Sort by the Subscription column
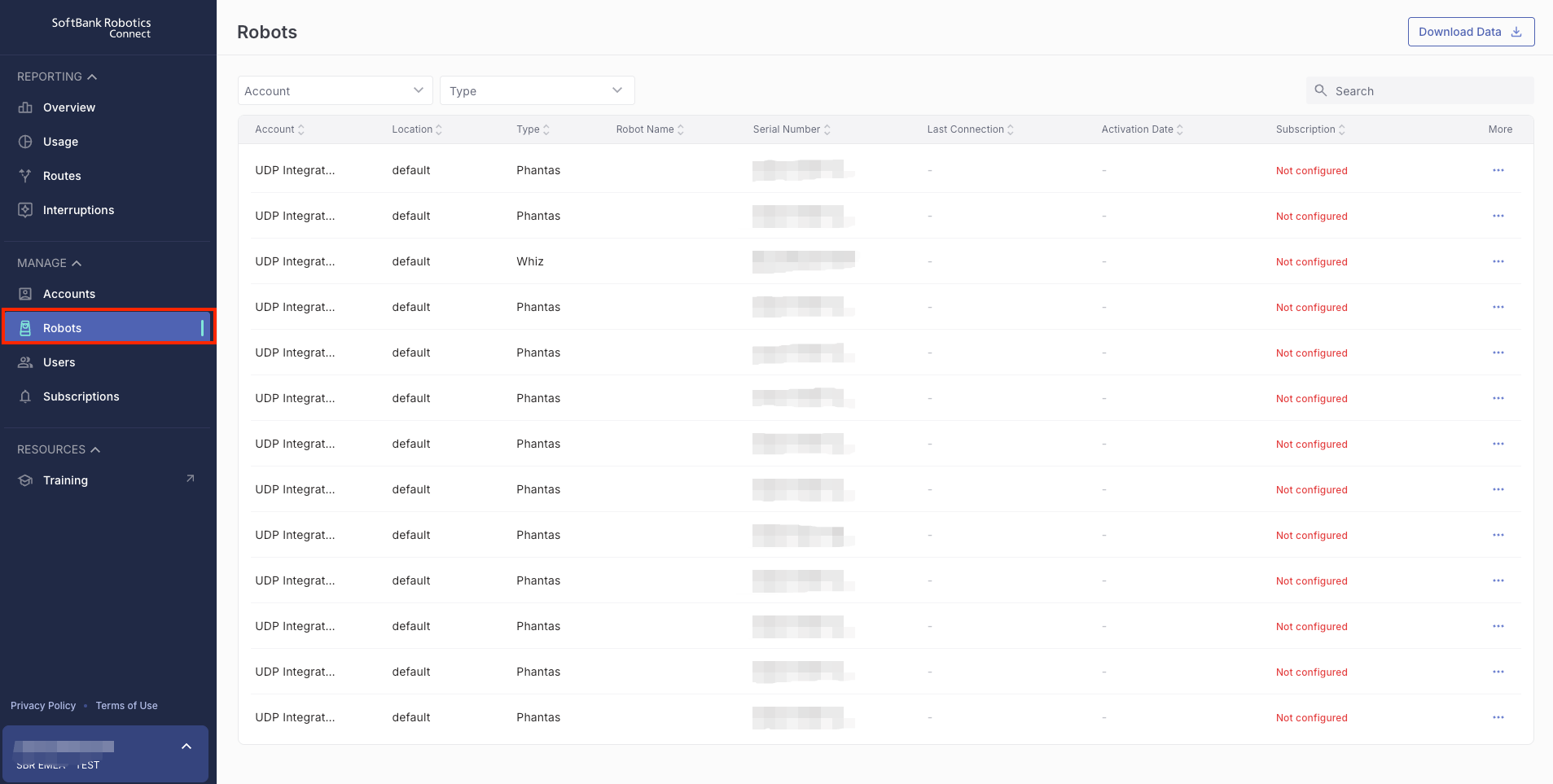1553x784 pixels. [1310, 129]
